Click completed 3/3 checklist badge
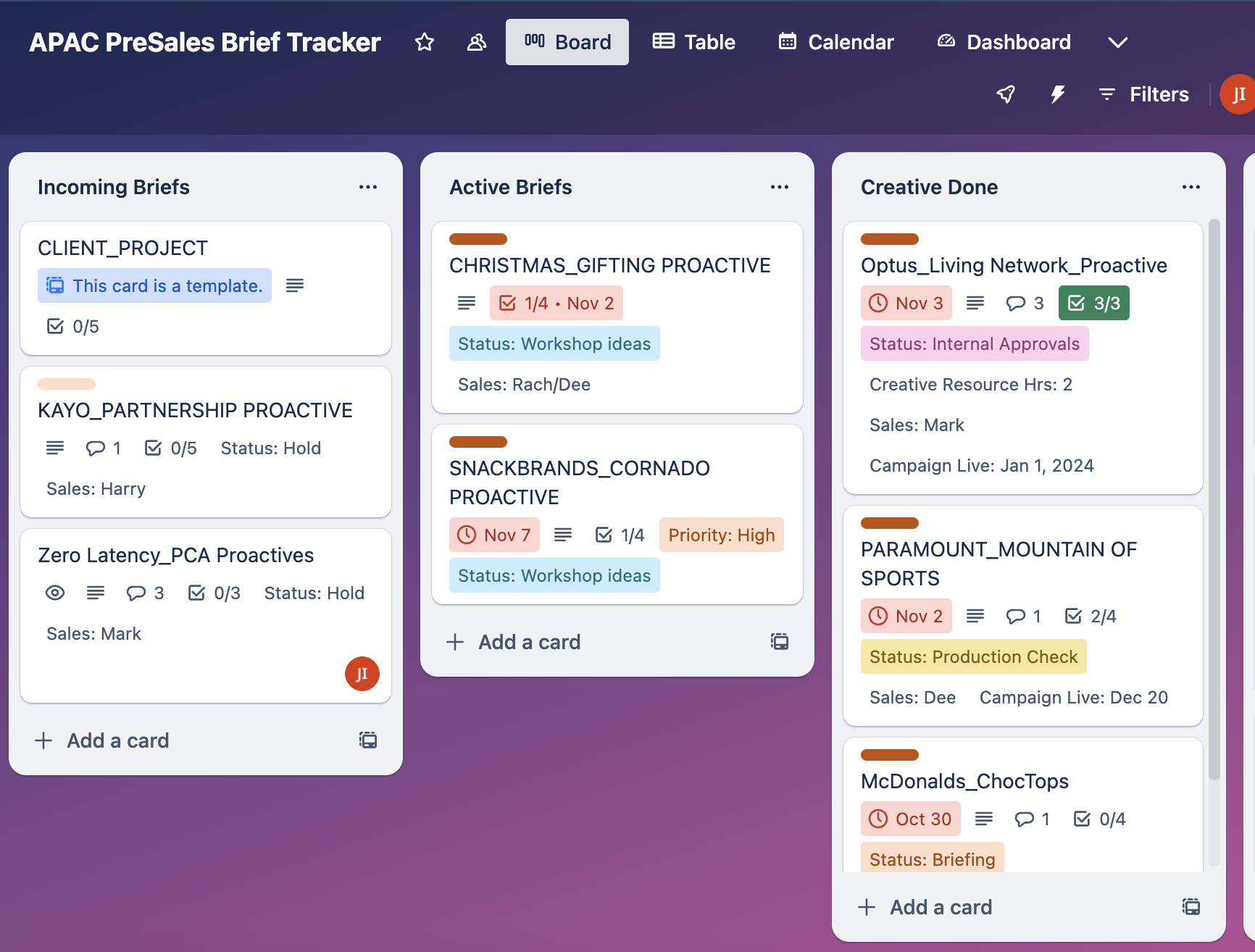The width and height of the screenshot is (1255, 952). 1094,303
